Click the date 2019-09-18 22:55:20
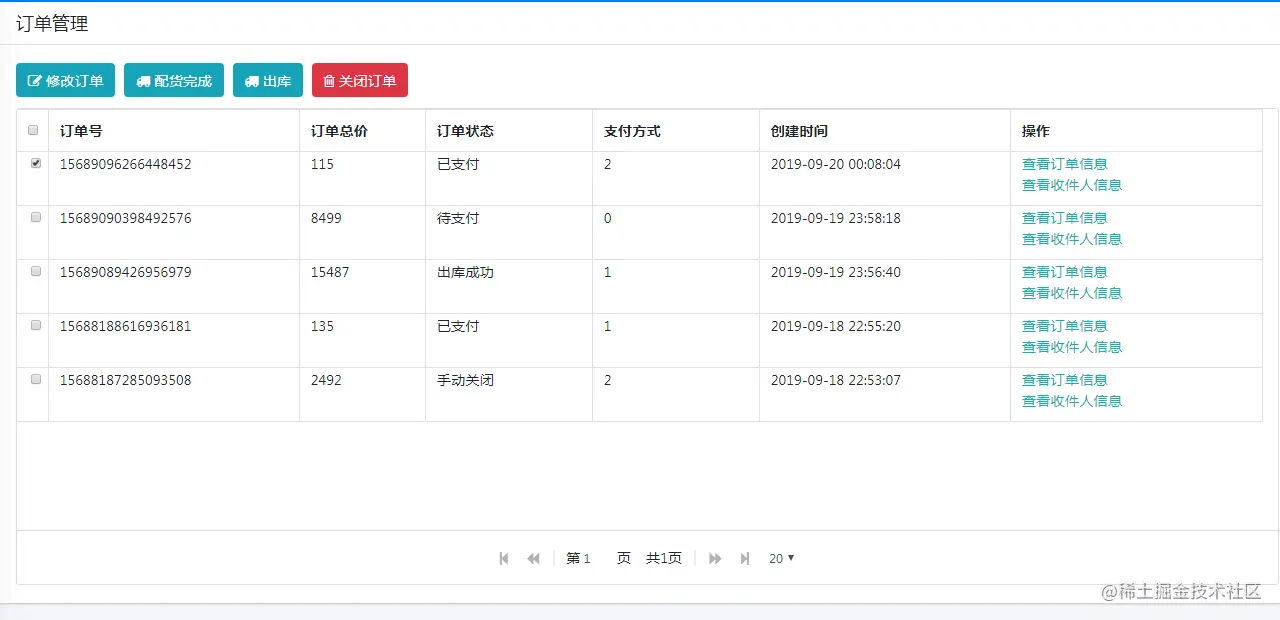This screenshot has width=1280, height=620. (836, 326)
